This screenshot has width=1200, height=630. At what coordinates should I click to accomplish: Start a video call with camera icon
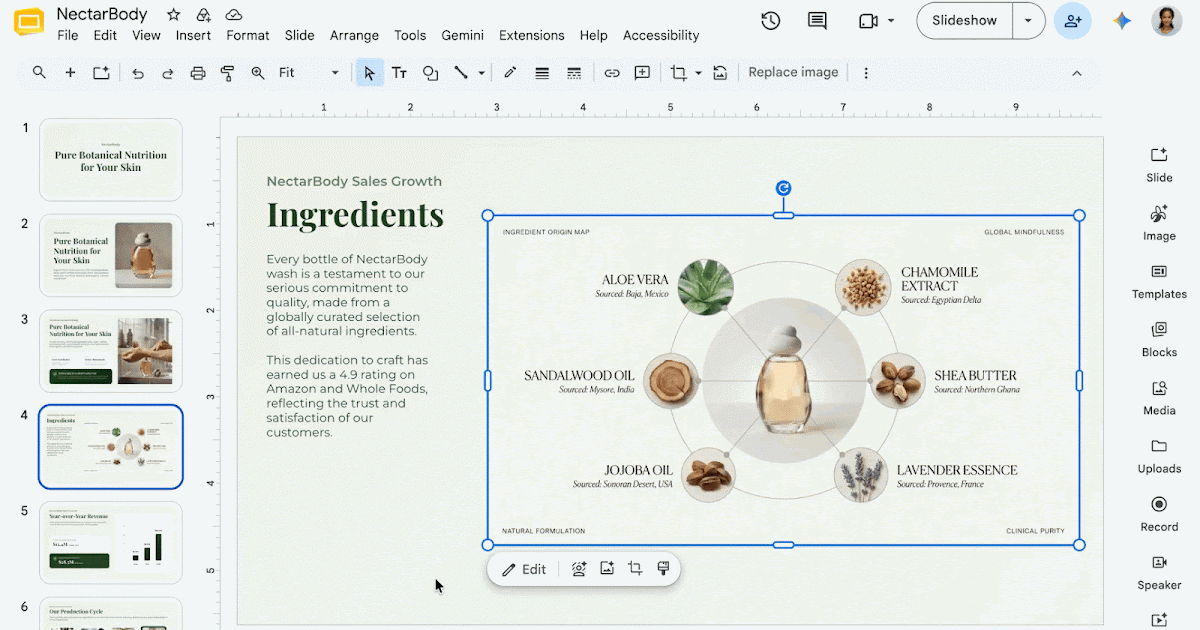[868, 21]
